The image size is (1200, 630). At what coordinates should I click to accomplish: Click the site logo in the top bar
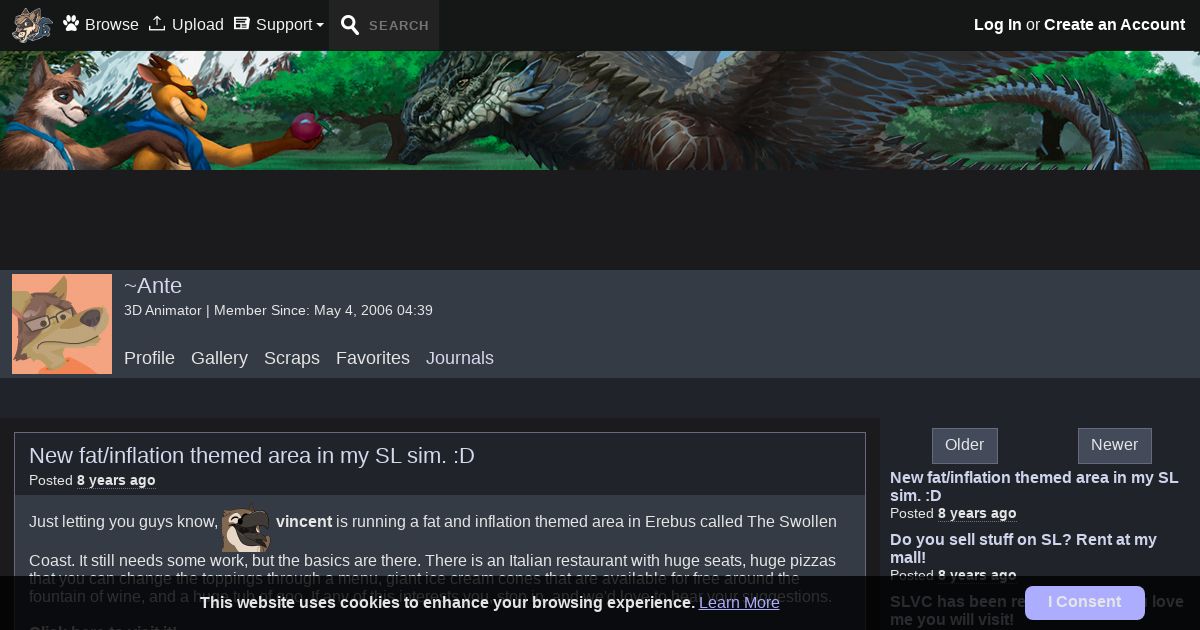click(32, 25)
